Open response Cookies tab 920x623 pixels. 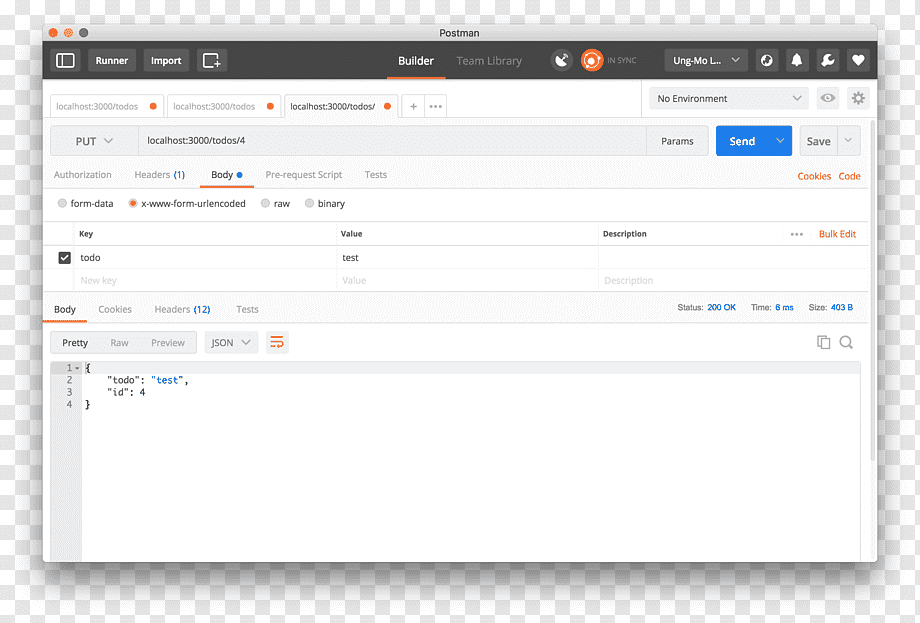click(x=115, y=309)
